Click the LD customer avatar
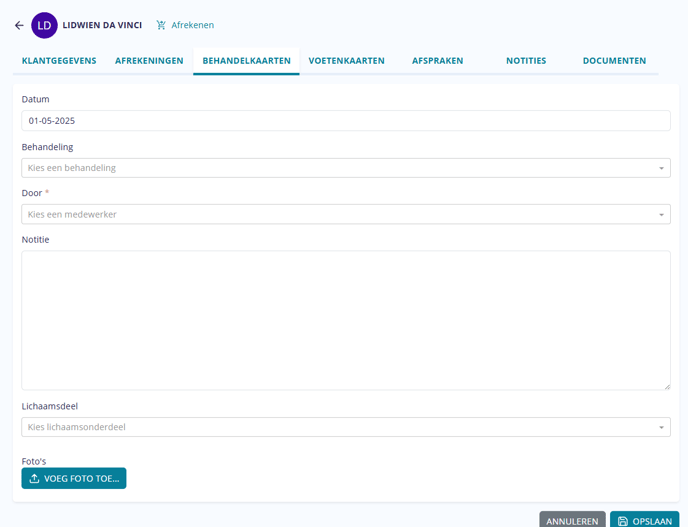688x527 pixels. point(44,25)
